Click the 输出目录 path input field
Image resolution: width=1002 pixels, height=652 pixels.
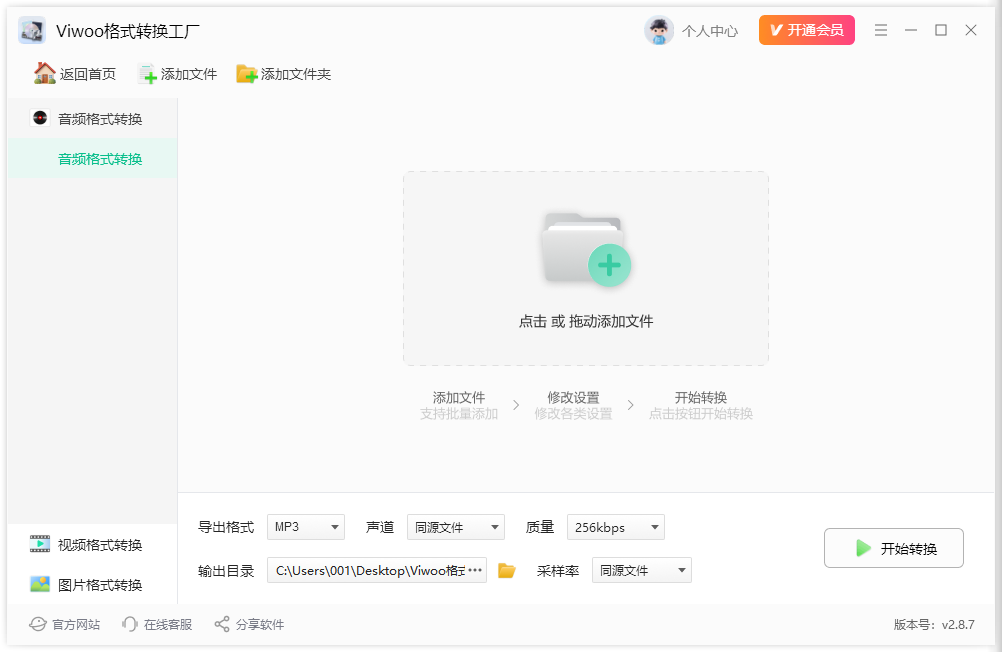point(370,570)
